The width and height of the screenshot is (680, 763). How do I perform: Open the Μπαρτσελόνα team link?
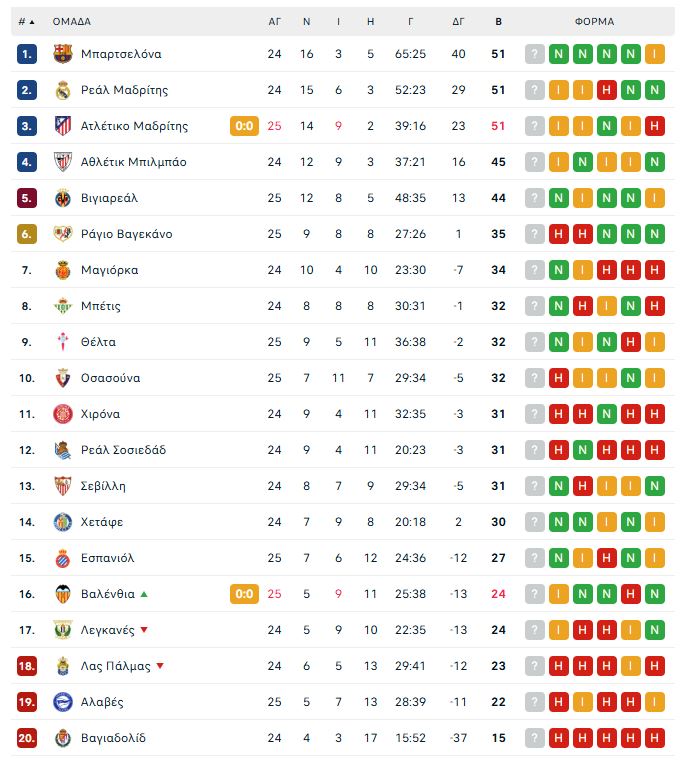coord(121,54)
